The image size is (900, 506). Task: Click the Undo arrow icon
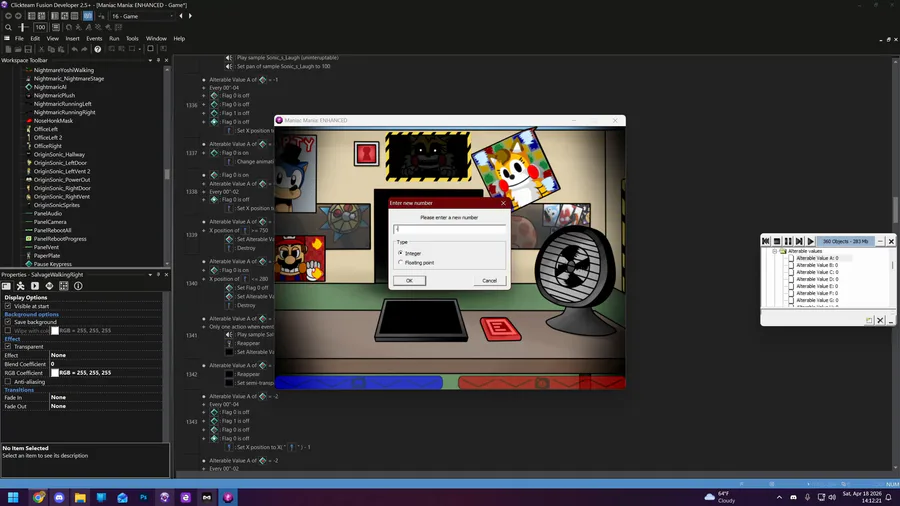click(75, 49)
